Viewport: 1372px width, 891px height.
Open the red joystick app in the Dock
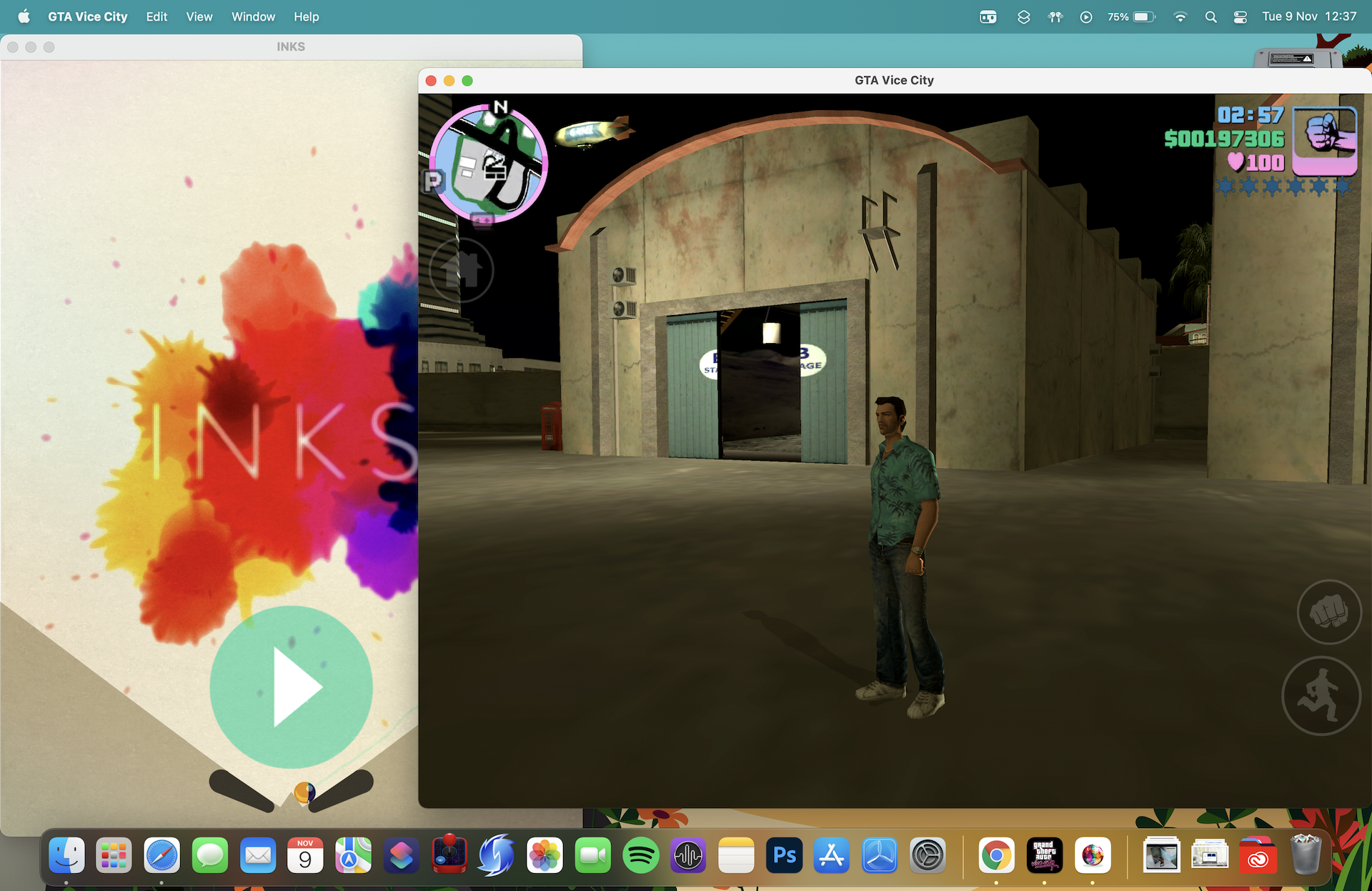click(x=449, y=854)
